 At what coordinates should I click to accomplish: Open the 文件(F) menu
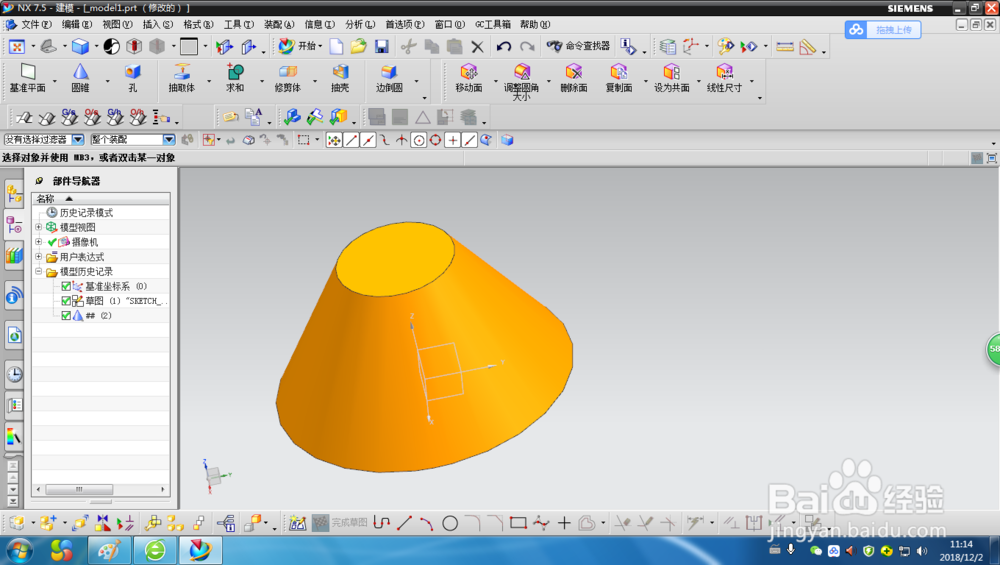(x=36, y=24)
